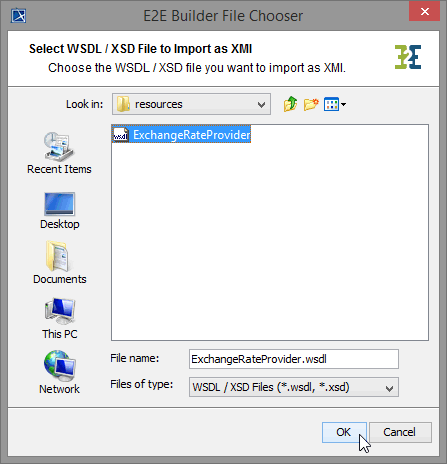Image resolution: width=447 pixels, height=464 pixels.
Task: Click the empty area of the file list
Action: [270, 240]
